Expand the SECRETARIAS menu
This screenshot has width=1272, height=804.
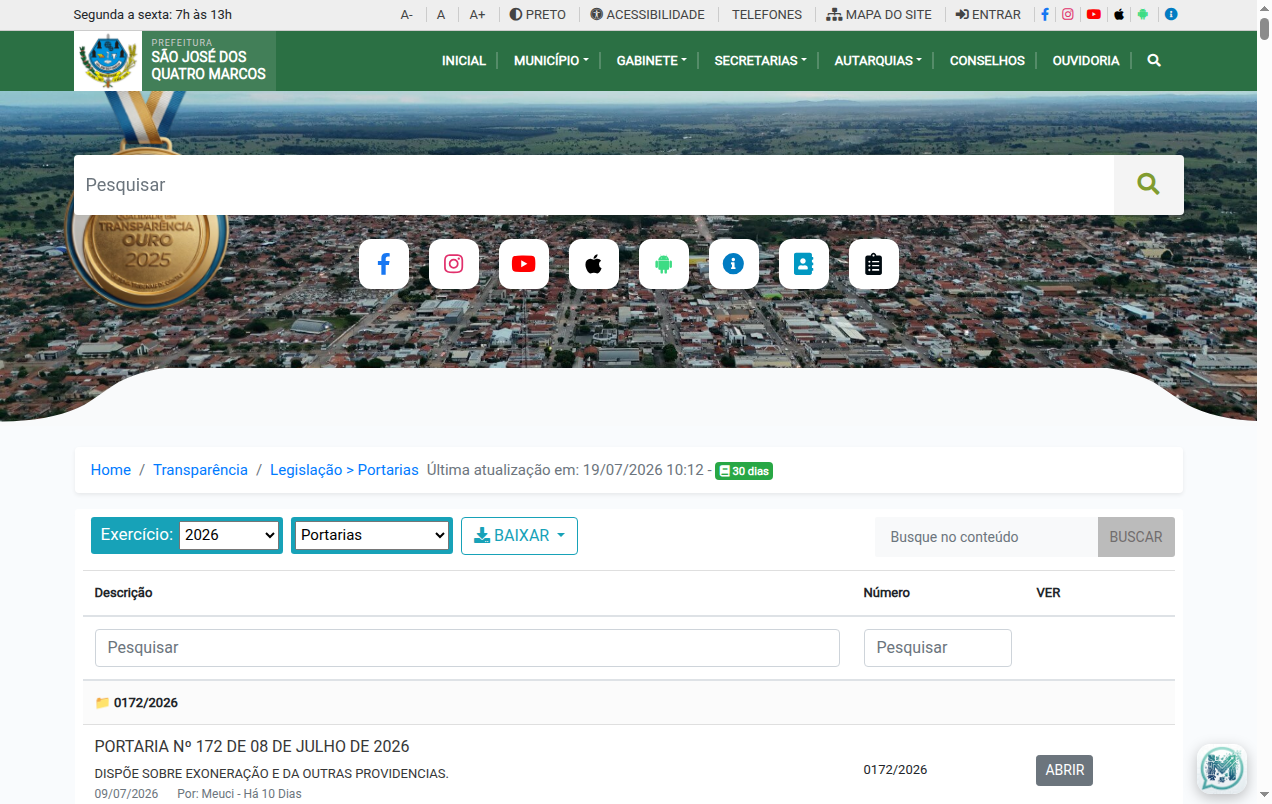(x=760, y=61)
